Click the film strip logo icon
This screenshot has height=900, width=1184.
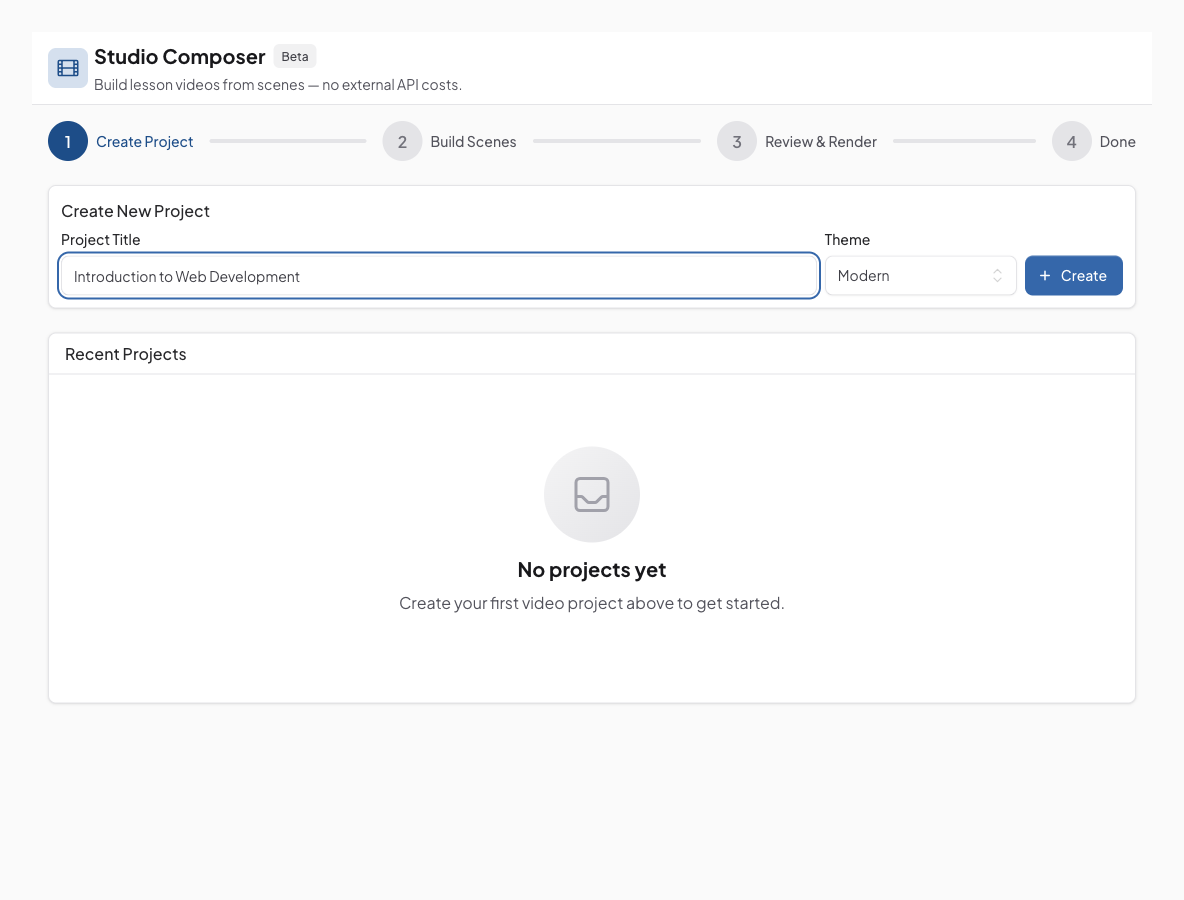pos(68,68)
